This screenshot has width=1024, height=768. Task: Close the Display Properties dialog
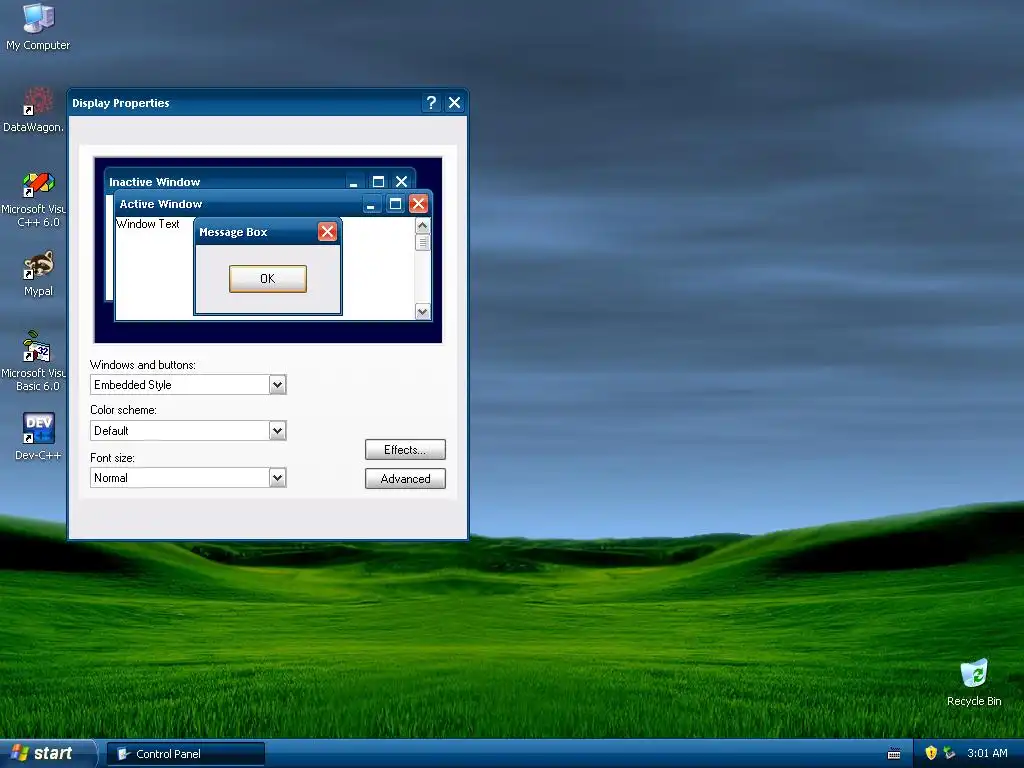tap(455, 103)
